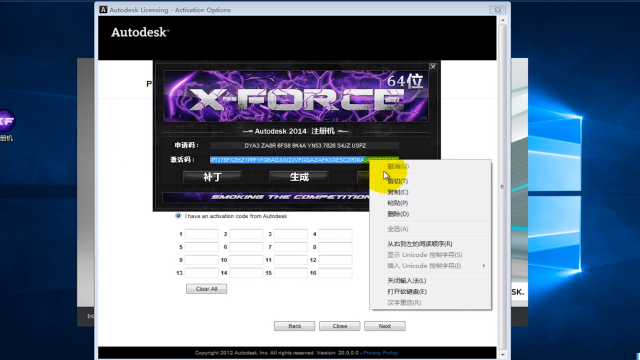Select 关闭输入法(L) menu entry
Screen dimensions: 640x360
tap(407, 280)
